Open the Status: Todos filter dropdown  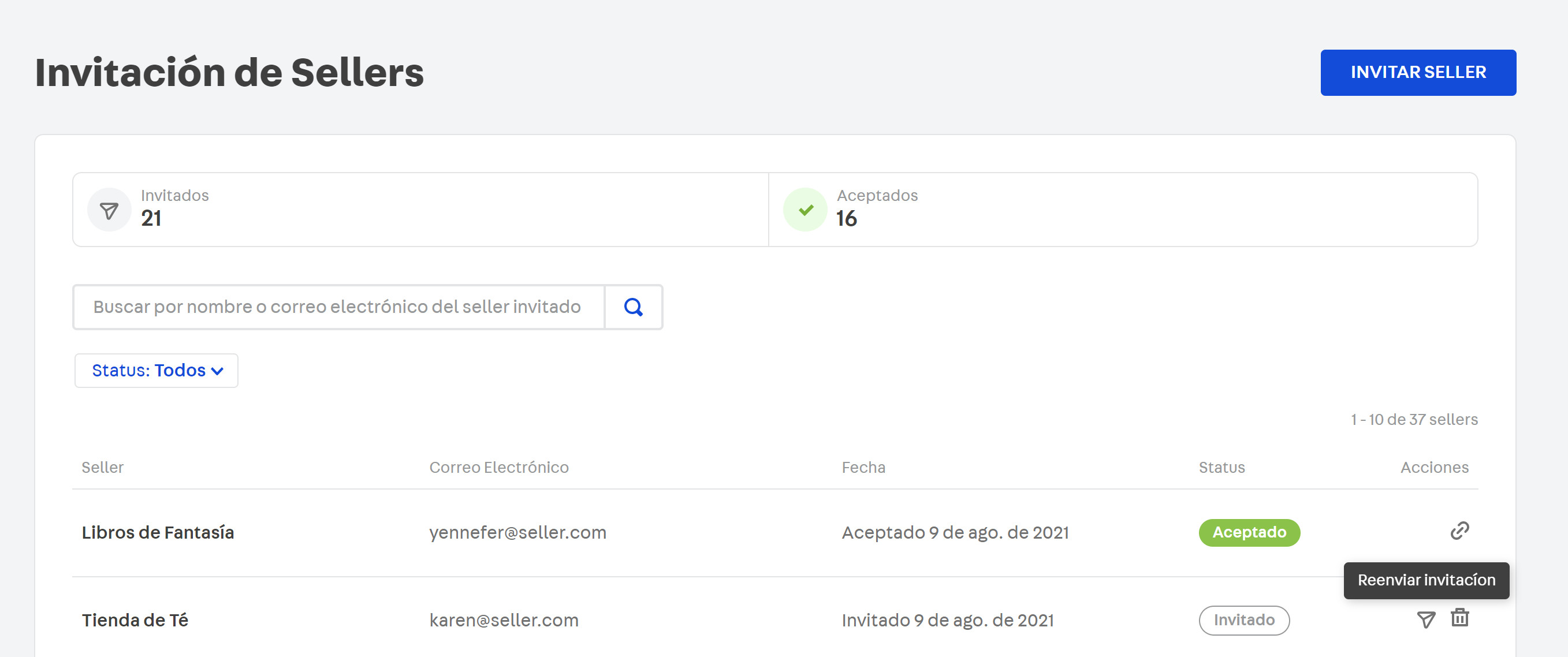[157, 371]
